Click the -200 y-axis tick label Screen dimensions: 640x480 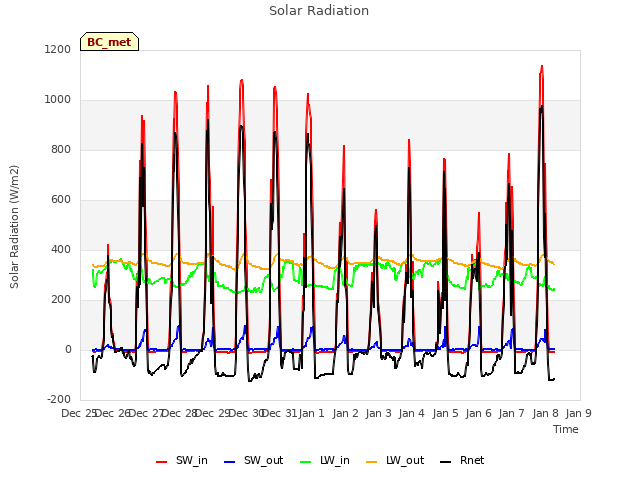59,400
